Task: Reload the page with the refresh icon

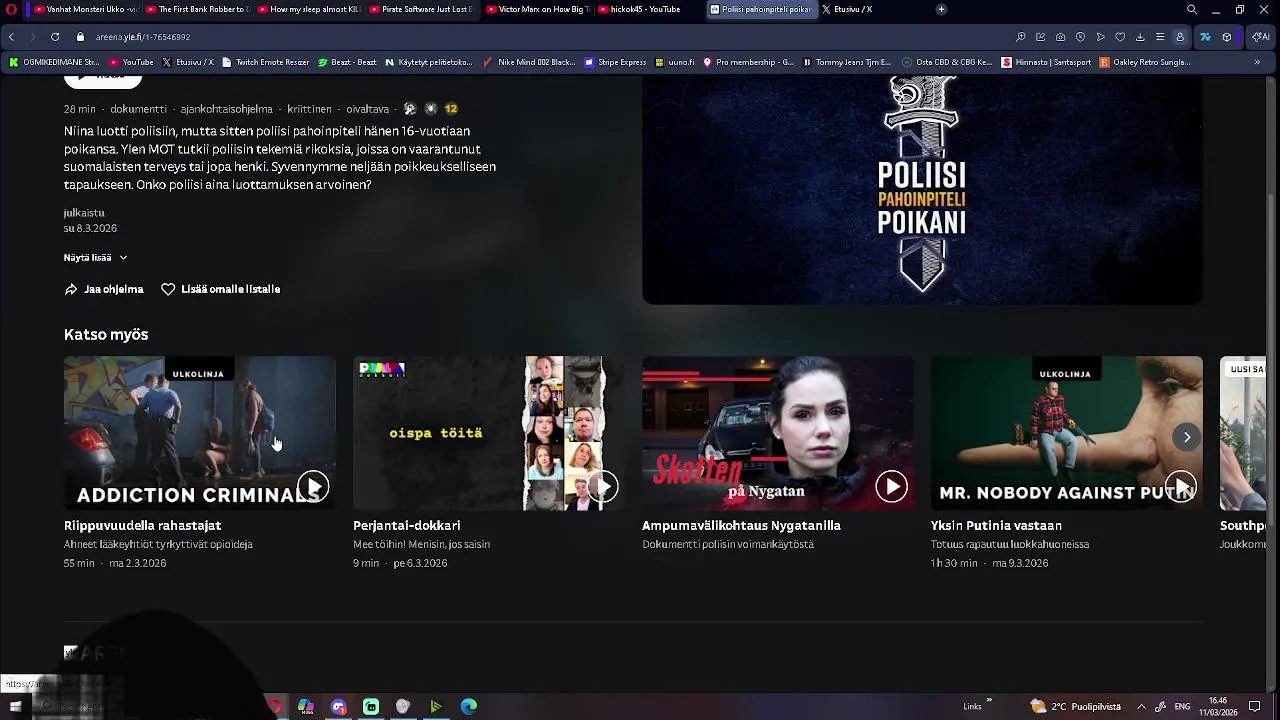Action: click(55, 37)
